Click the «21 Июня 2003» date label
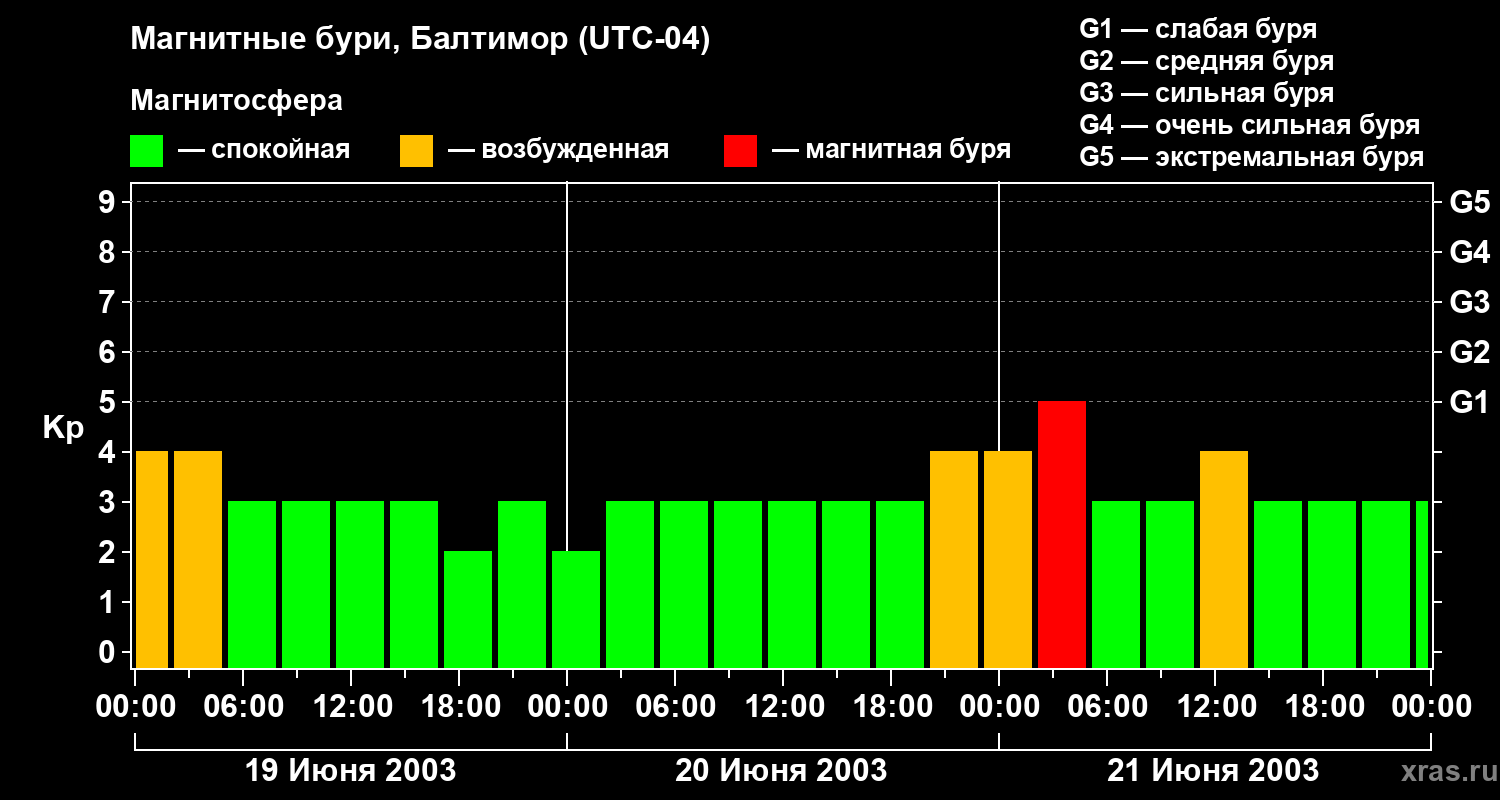 (1213, 771)
